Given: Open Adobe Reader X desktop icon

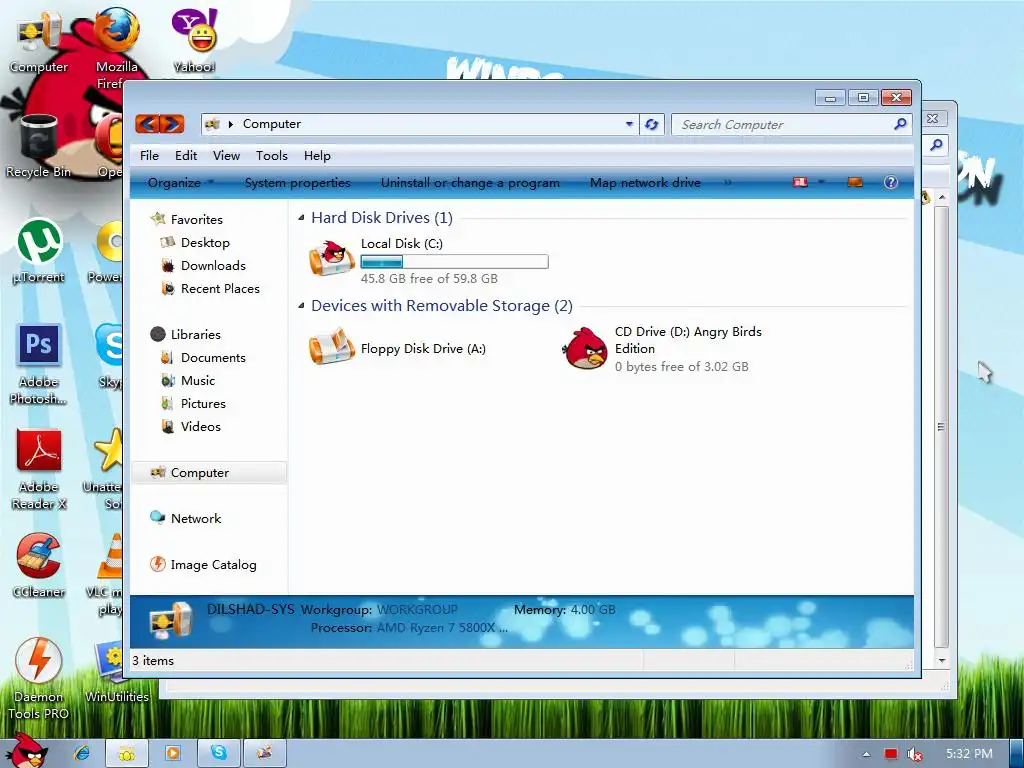Looking at the screenshot, I should pyautogui.click(x=39, y=468).
